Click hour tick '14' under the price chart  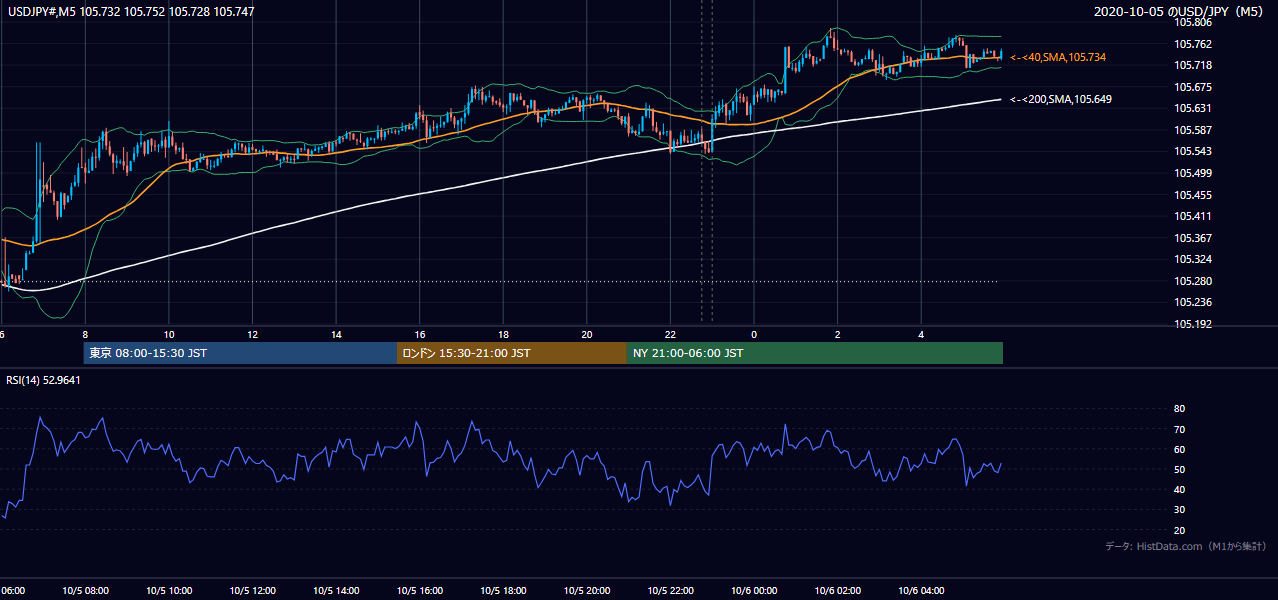coord(337,334)
